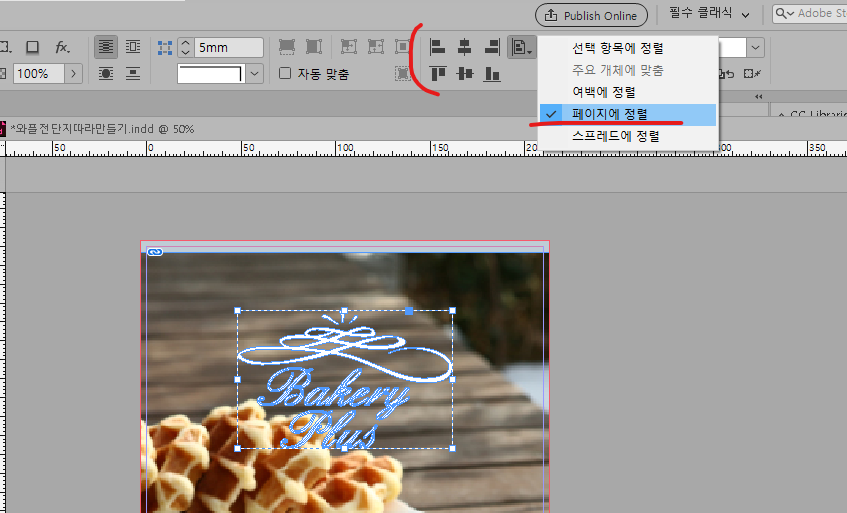The image size is (847, 513).
Task: Click the corner shape preview box
Action: tap(212, 73)
